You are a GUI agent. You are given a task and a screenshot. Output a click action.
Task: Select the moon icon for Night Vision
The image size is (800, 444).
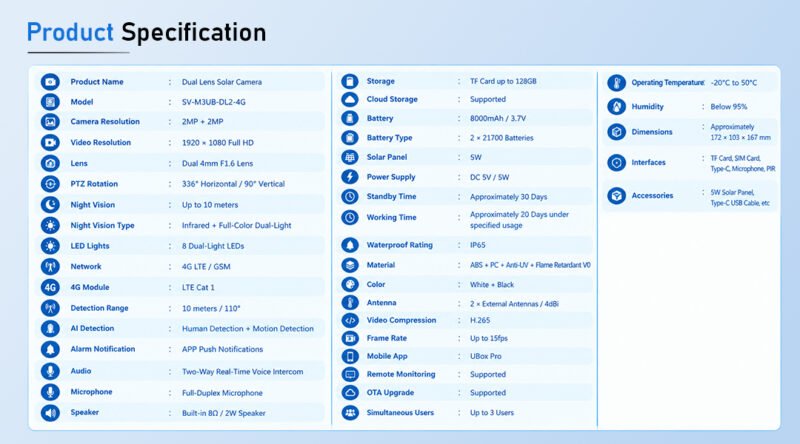pos(50,205)
